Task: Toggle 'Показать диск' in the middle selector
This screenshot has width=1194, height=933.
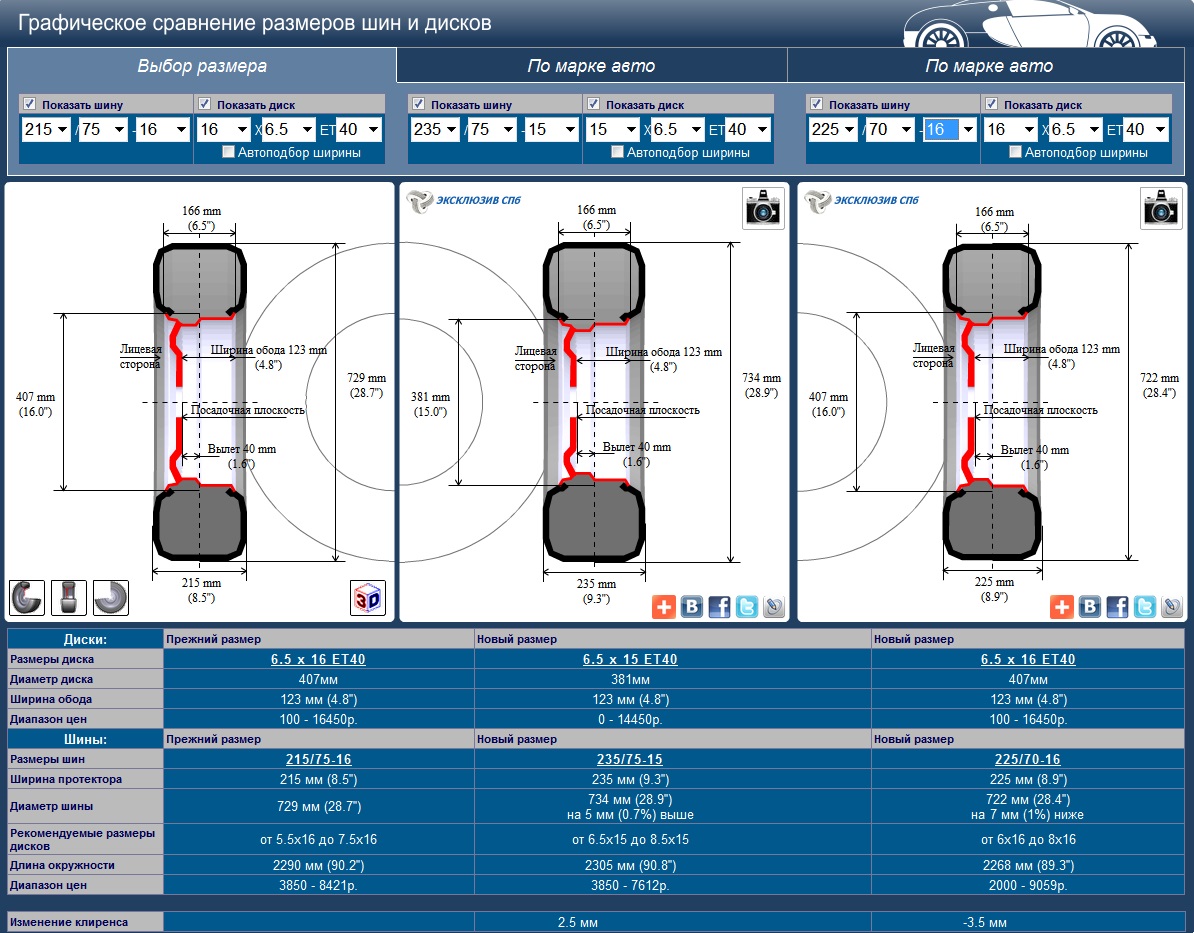Action: coord(593,104)
